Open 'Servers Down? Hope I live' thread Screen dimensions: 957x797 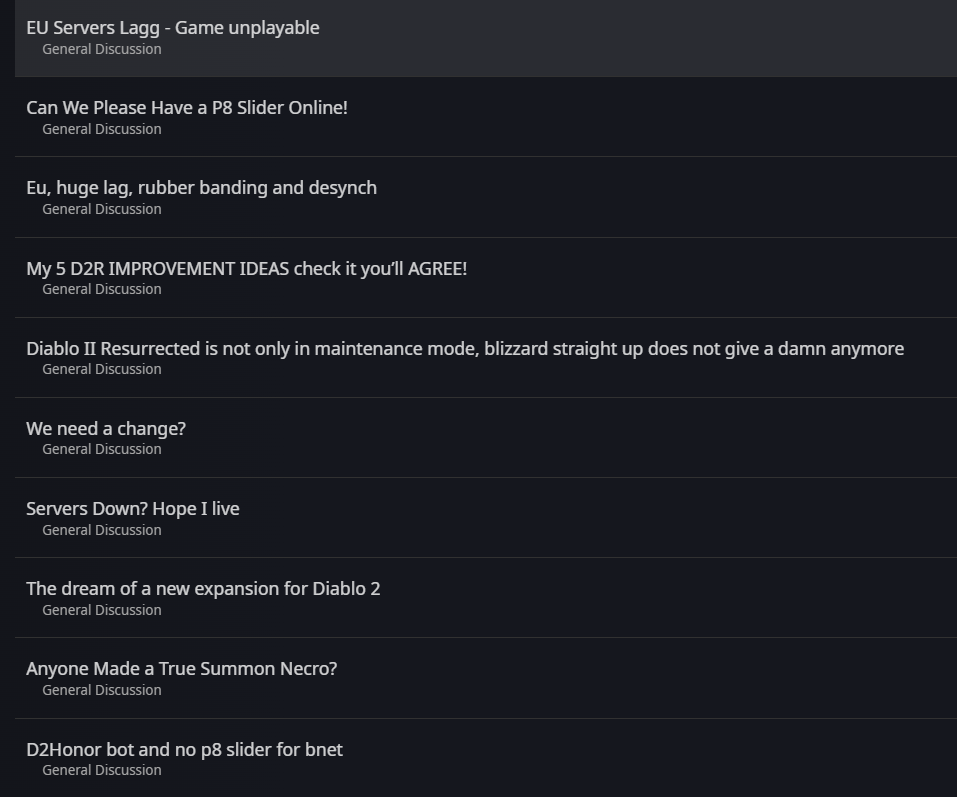click(x=133, y=508)
